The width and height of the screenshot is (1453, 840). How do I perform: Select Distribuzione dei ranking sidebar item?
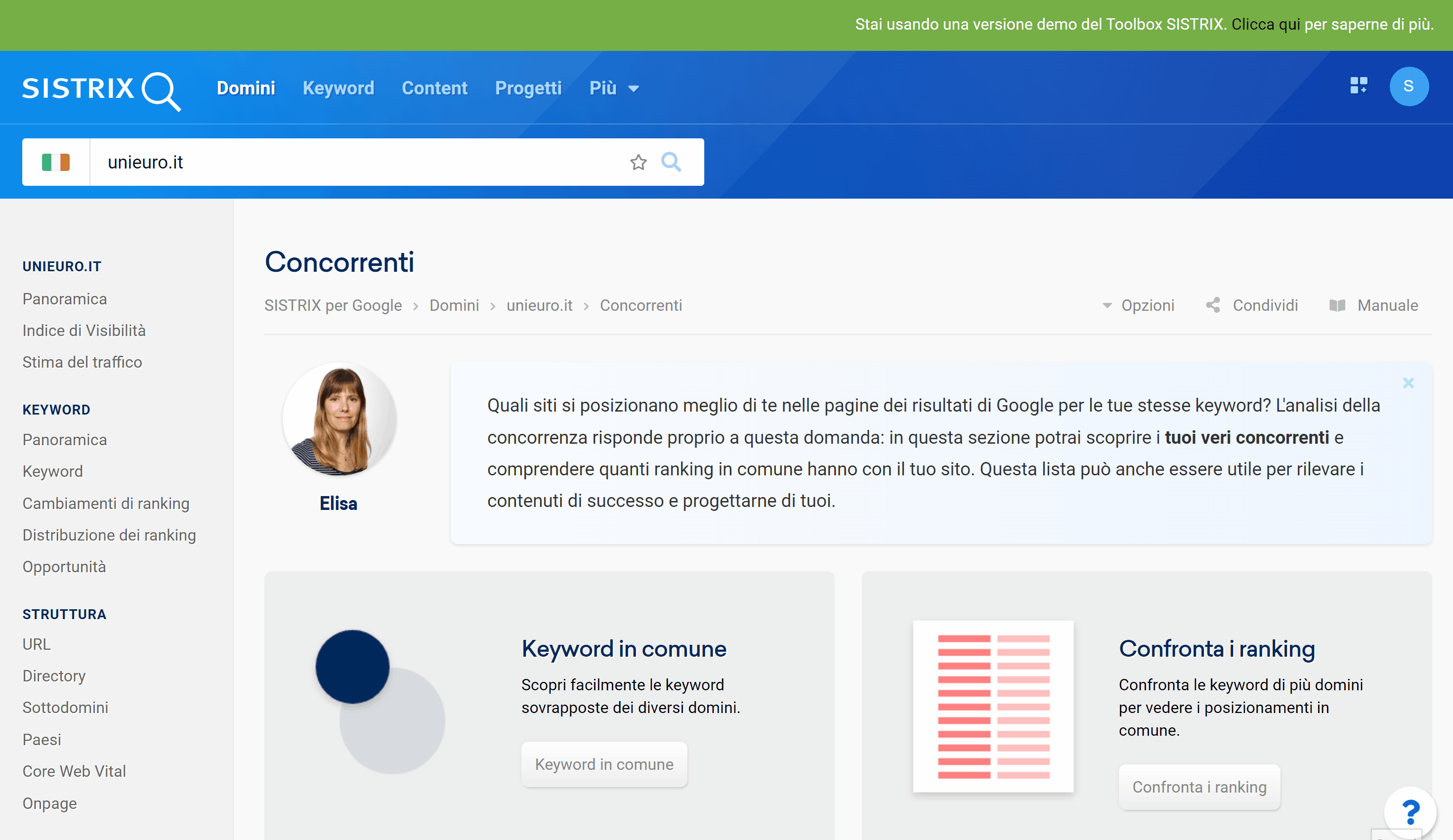[x=109, y=535]
